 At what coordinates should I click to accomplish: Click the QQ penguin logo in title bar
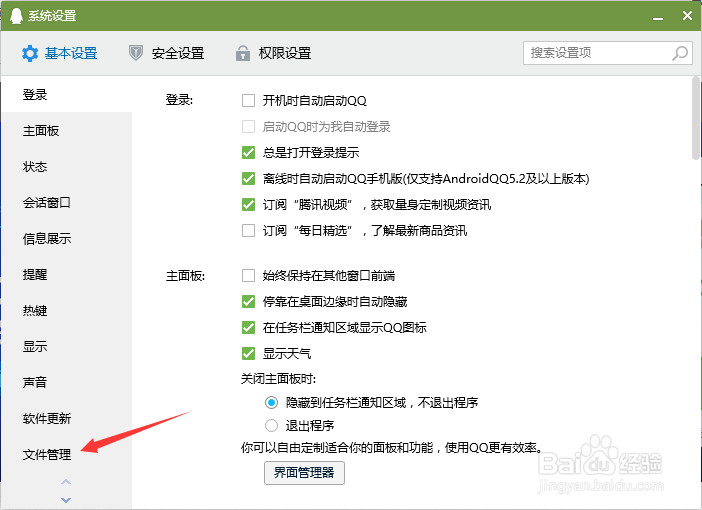point(16,15)
